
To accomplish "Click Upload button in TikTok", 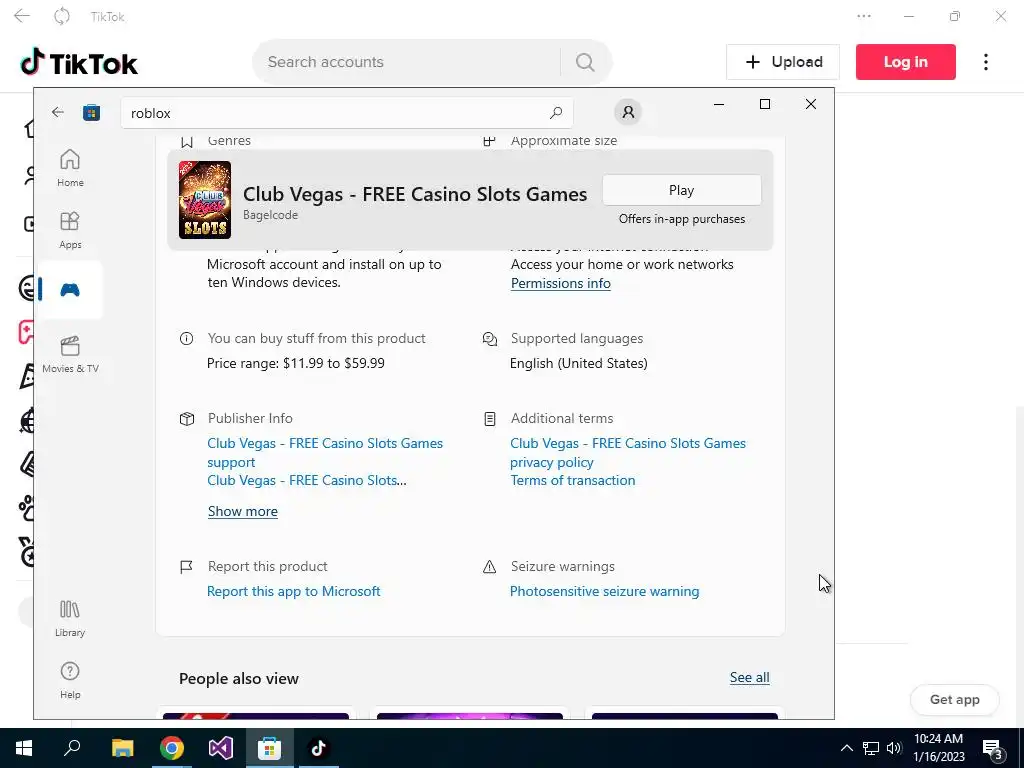I will (783, 62).
